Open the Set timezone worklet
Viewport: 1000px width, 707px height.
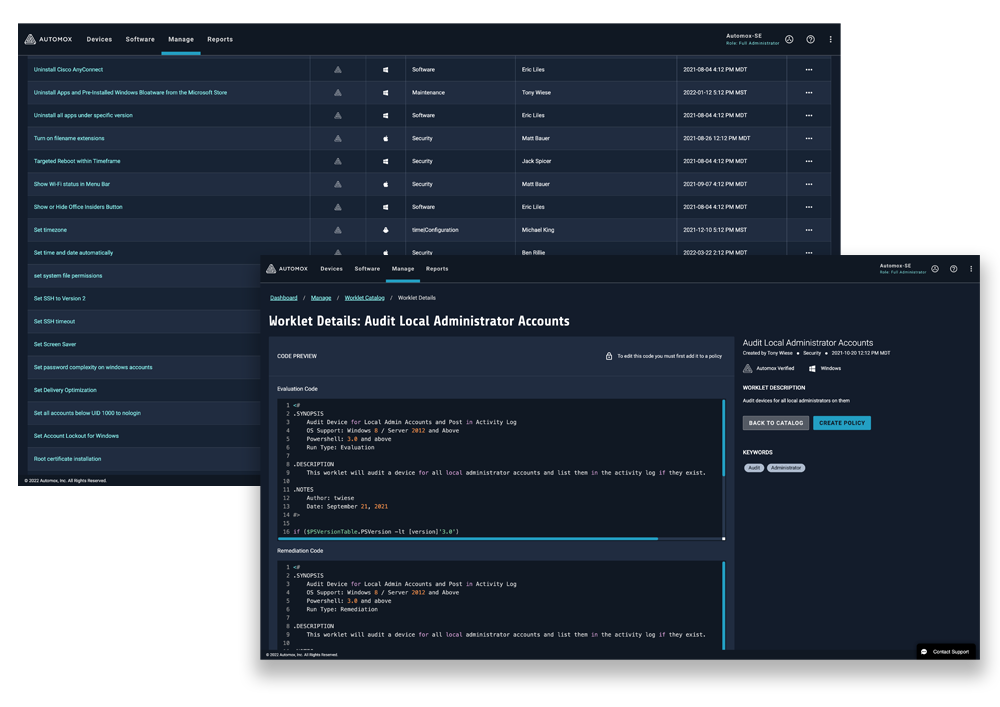[50, 230]
